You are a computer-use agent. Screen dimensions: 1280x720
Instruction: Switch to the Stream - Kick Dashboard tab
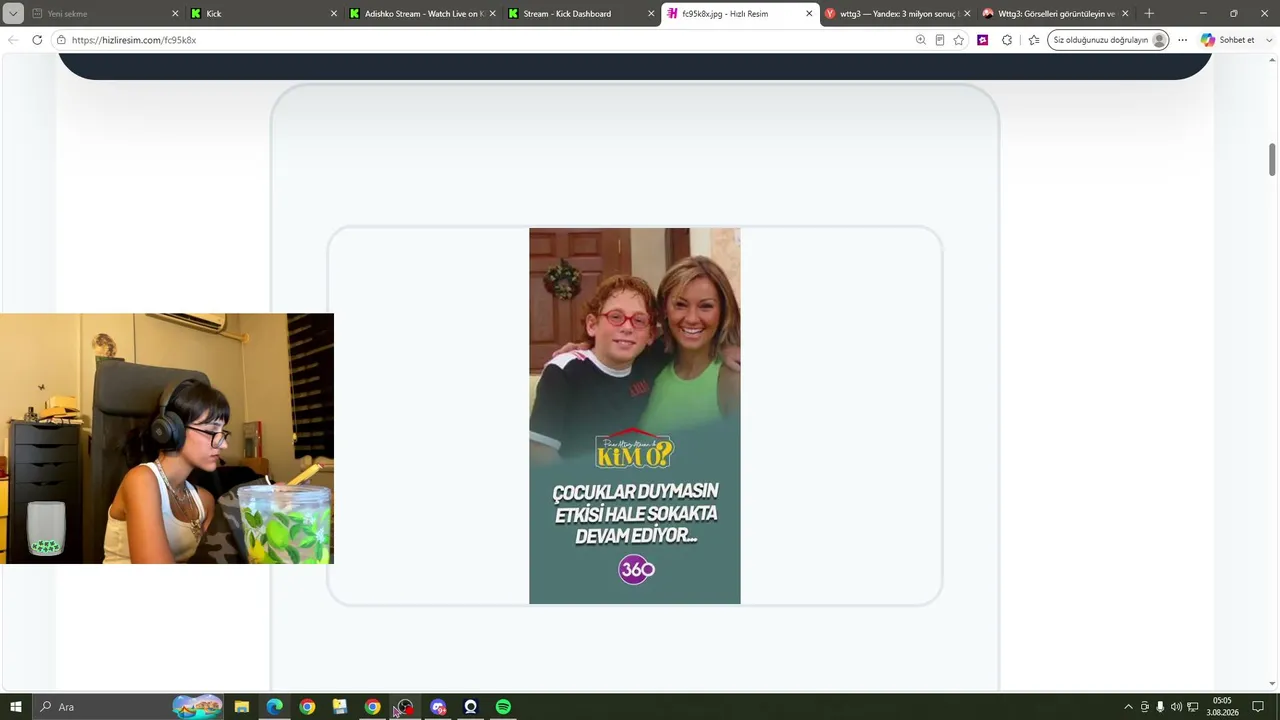coord(580,14)
